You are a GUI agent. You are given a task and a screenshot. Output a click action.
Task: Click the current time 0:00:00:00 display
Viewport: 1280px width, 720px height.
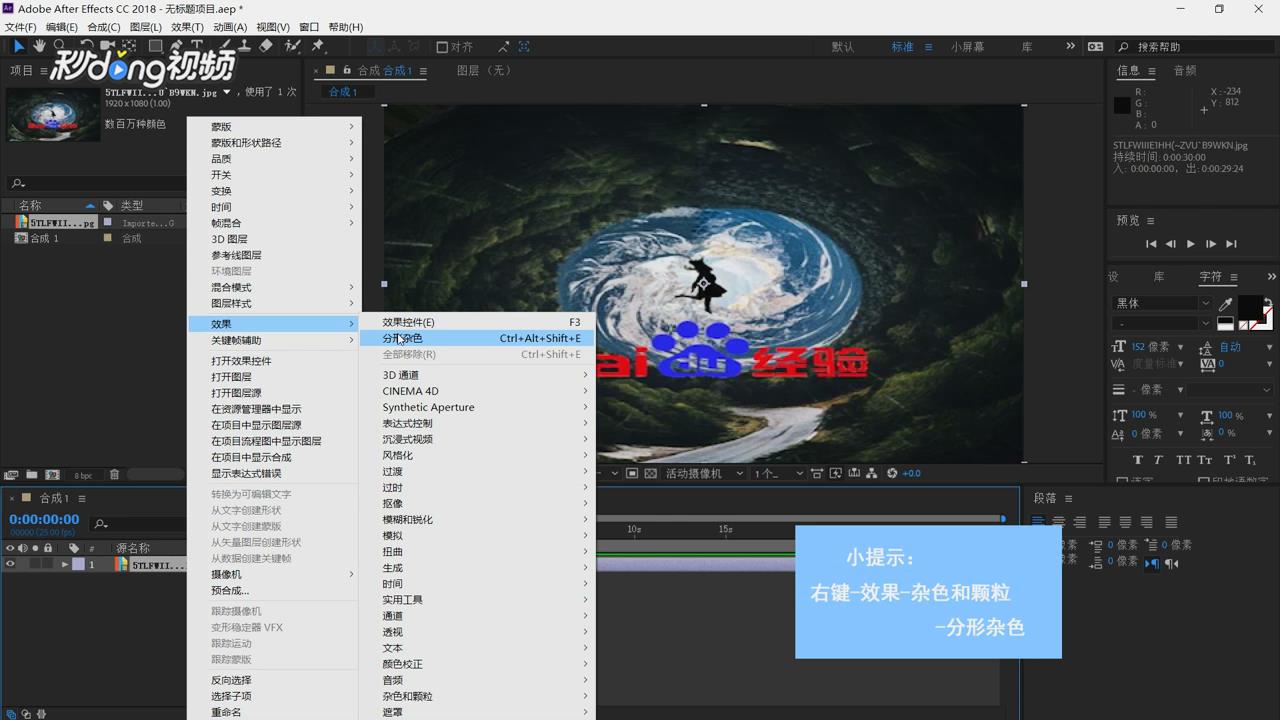[44, 519]
